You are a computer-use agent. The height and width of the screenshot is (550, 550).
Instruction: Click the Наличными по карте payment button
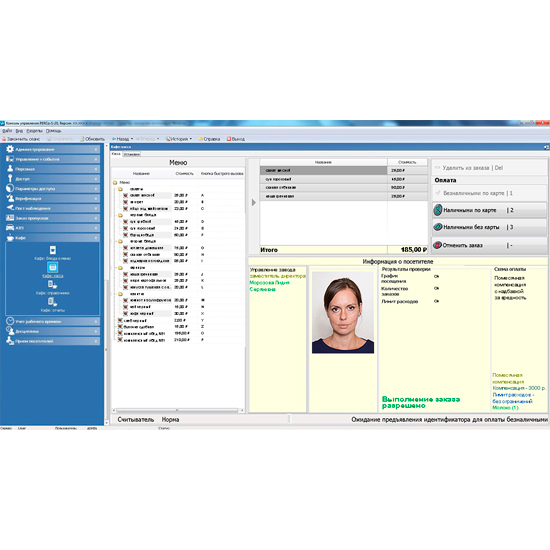pyautogui.click(x=489, y=210)
